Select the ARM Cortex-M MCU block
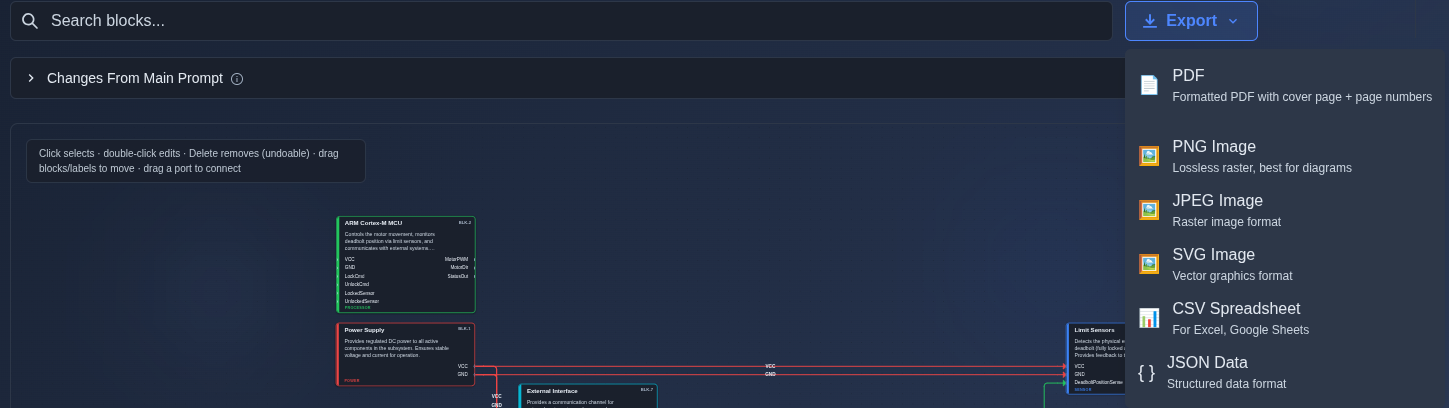Screen dimensions: 1449x408 coord(406,264)
